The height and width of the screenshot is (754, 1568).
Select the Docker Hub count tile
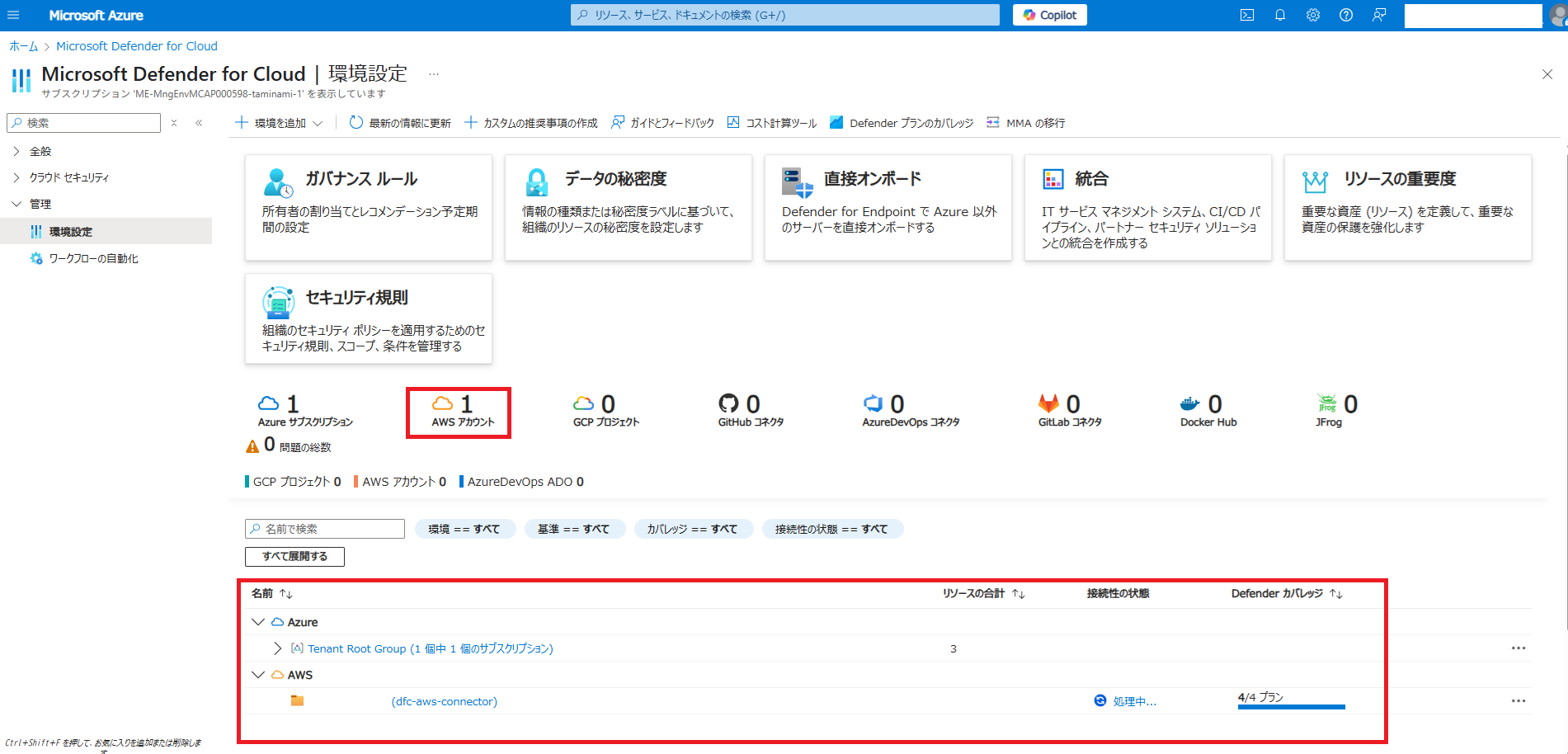(x=1208, y=412)
